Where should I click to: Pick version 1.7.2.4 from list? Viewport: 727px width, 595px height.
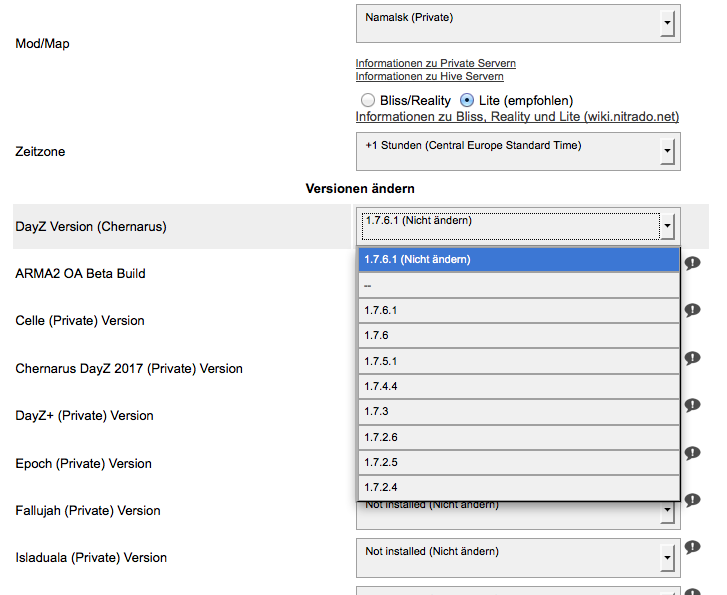pos(519,487)
